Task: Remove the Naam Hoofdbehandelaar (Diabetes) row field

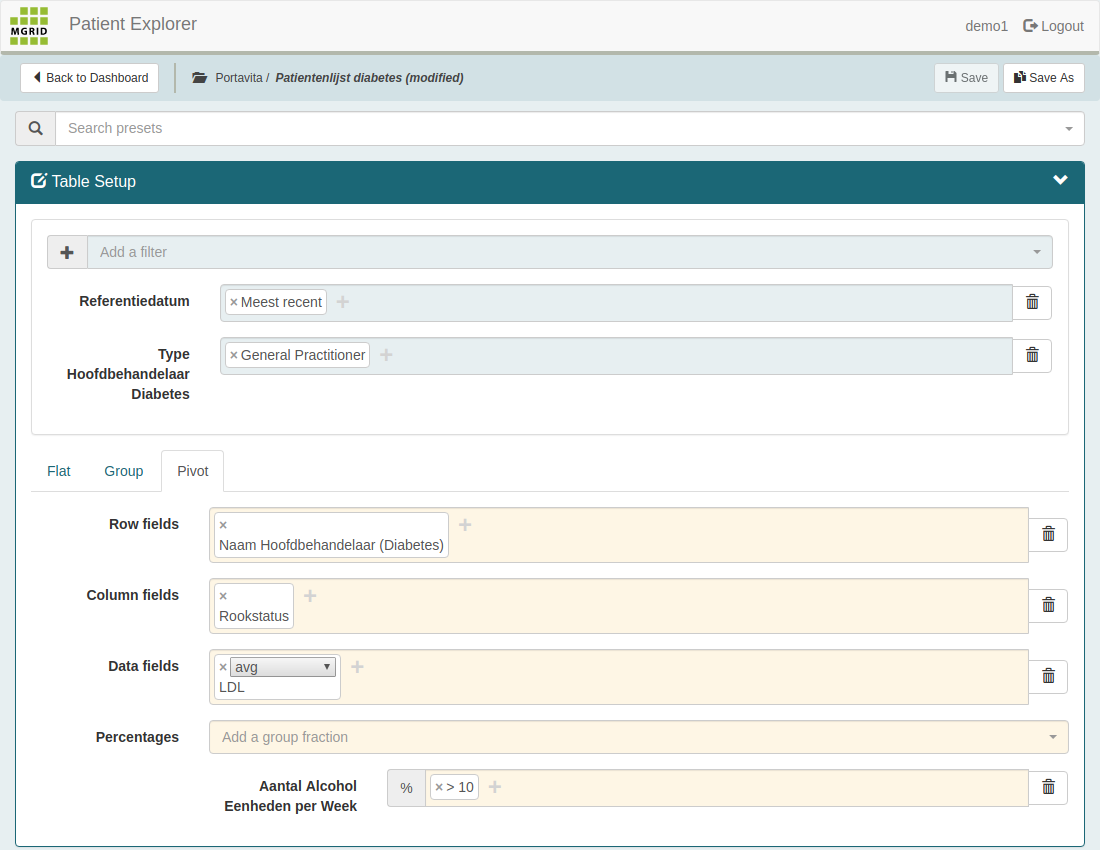Action: (223, 525)
